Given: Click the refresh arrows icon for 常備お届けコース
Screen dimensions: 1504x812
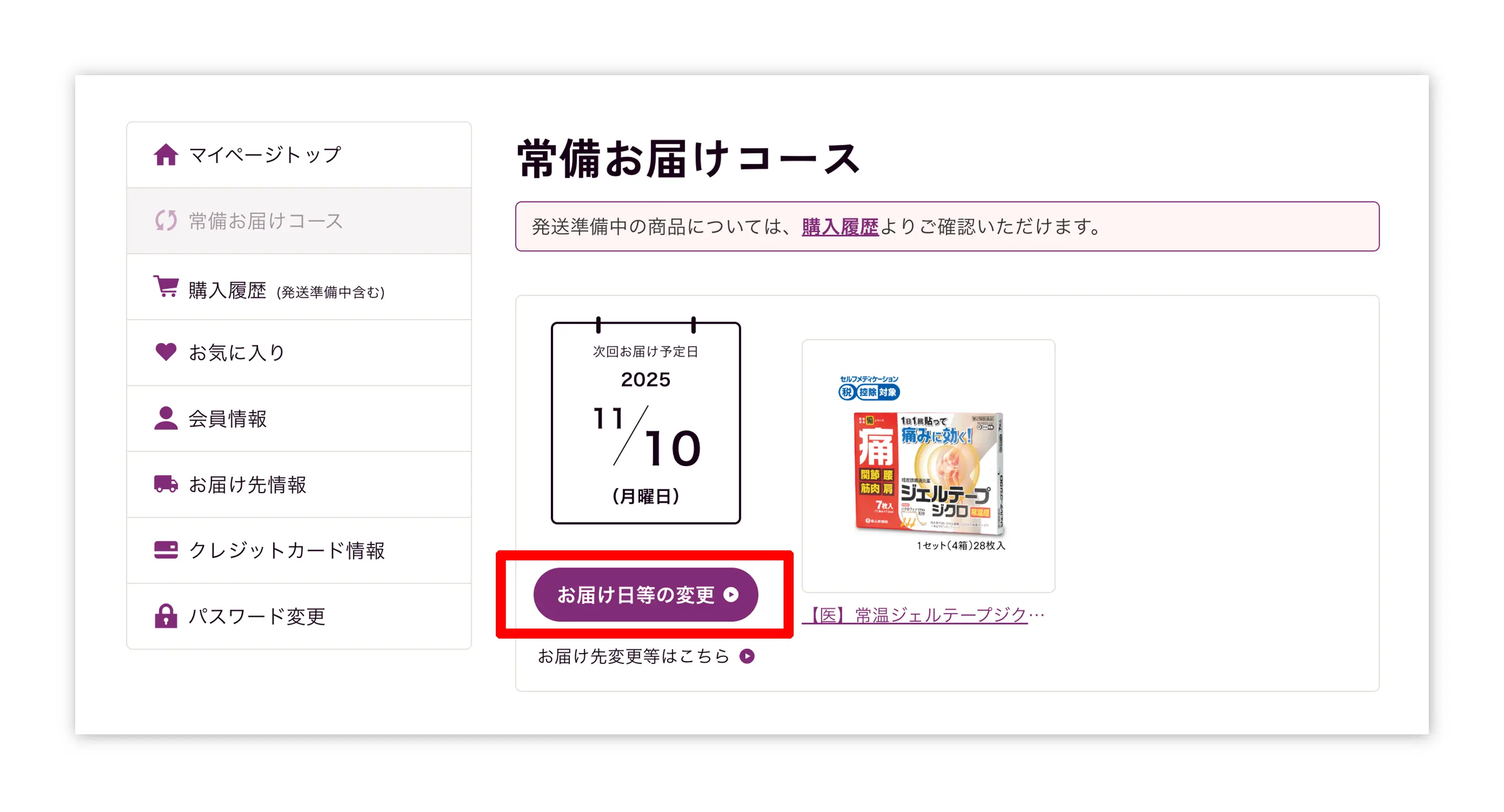Looking at the screenshot, I should pyautogui.click(x=166, y=221).
